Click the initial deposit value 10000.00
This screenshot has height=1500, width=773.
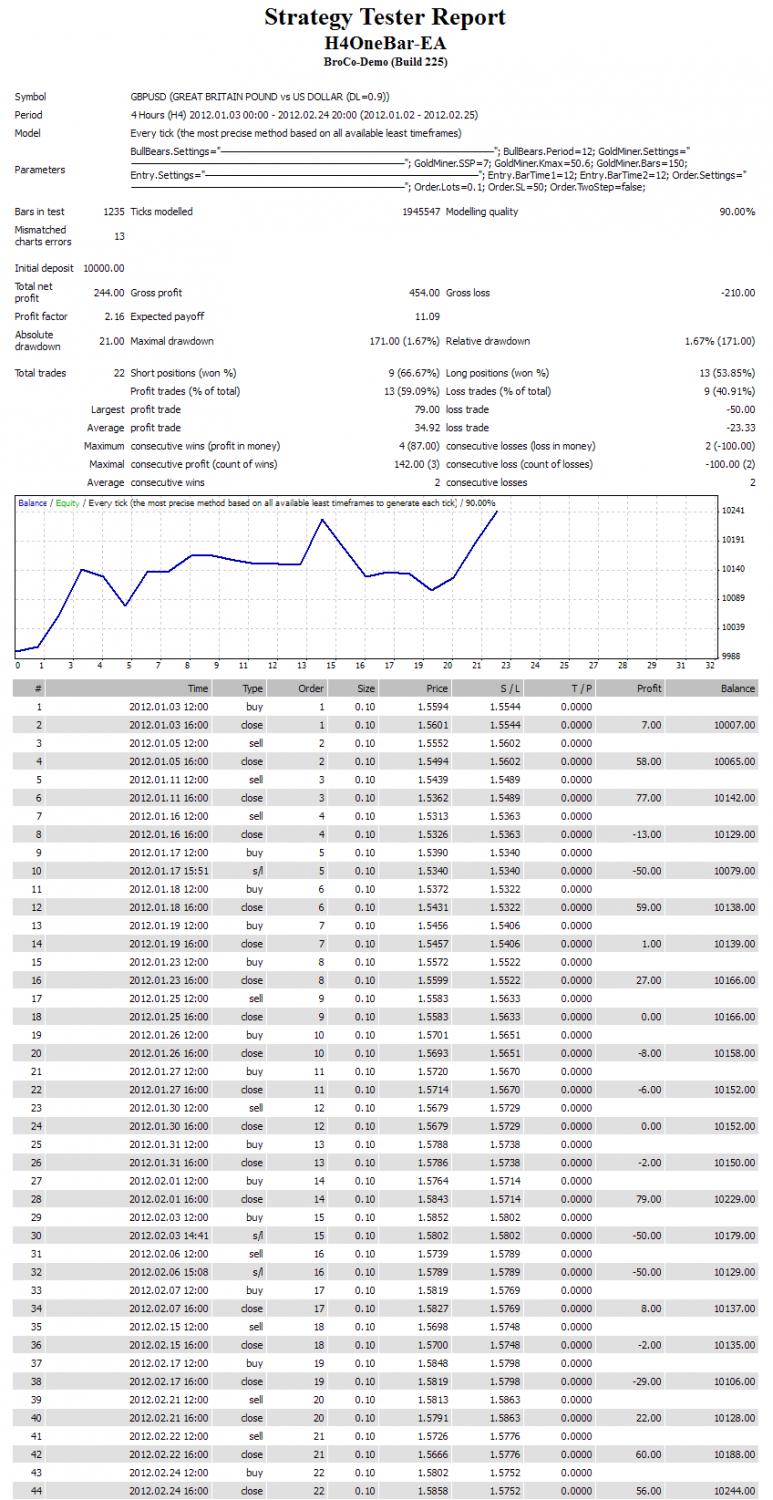pos(104,268)
